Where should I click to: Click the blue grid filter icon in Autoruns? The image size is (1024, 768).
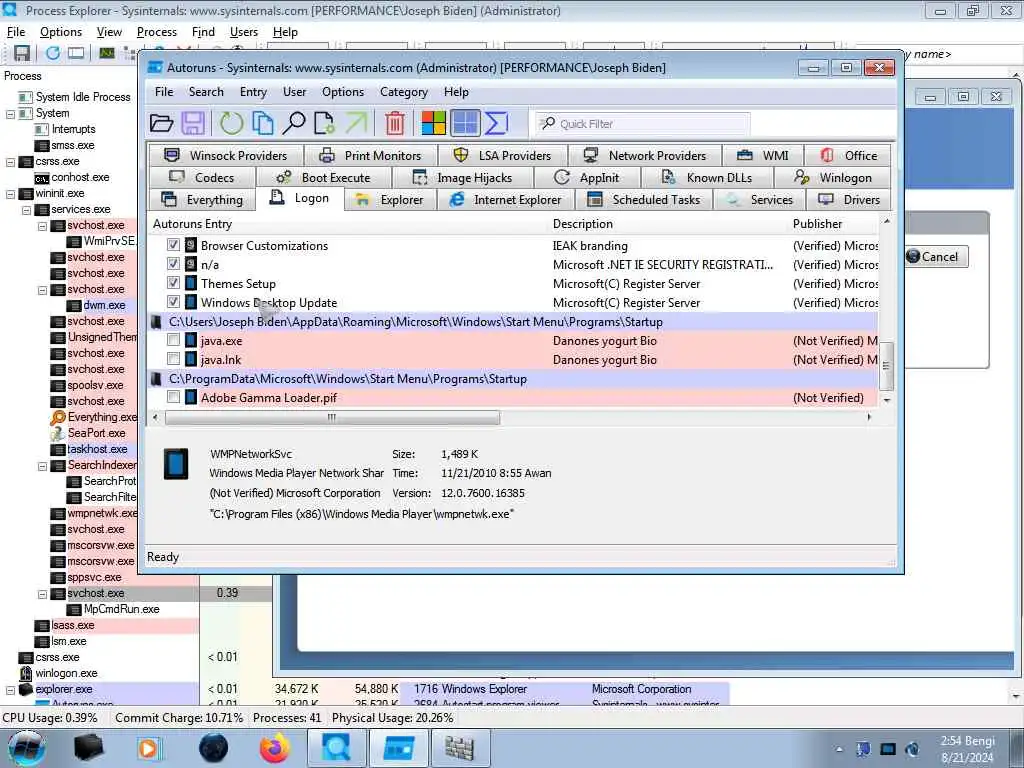(465, 123)
